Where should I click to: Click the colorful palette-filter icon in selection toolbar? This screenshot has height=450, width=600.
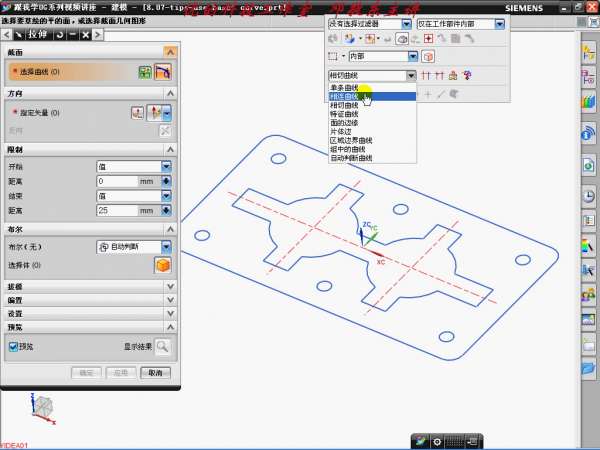[349, 39]
